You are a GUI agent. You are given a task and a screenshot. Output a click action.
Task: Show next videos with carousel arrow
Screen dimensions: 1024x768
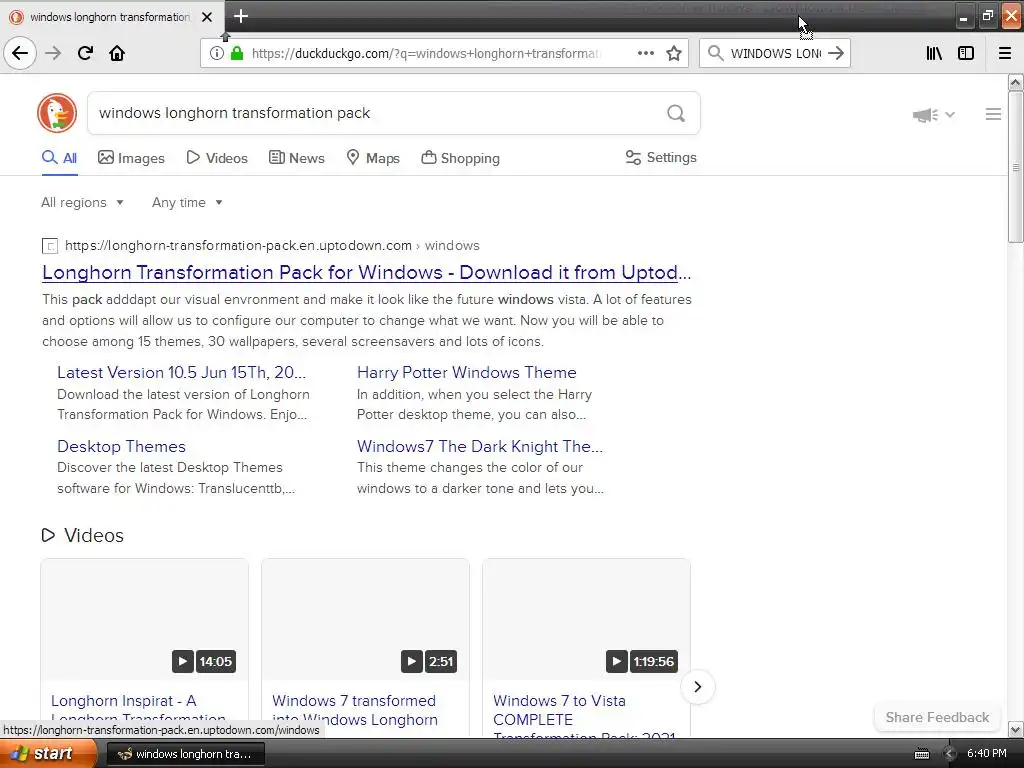point(697,687)
